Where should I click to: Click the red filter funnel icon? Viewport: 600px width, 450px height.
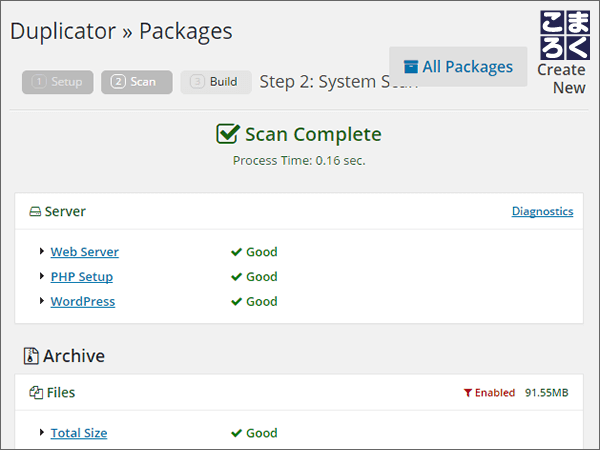pyautogui.click(x=468, y=393)
